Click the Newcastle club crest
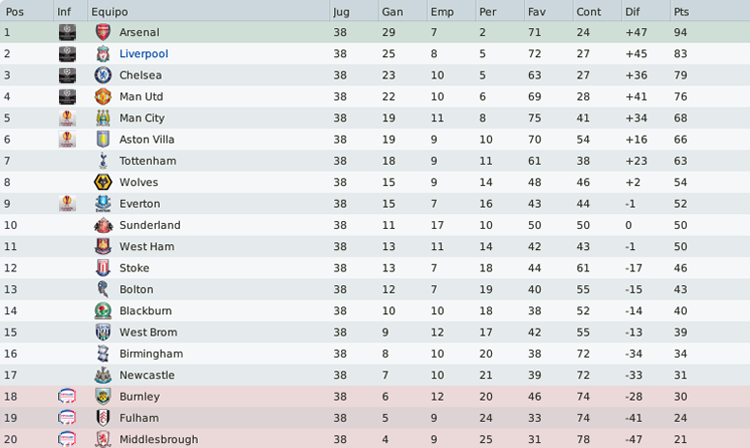This screenshot has width=750, height=448. coord(102,375)
